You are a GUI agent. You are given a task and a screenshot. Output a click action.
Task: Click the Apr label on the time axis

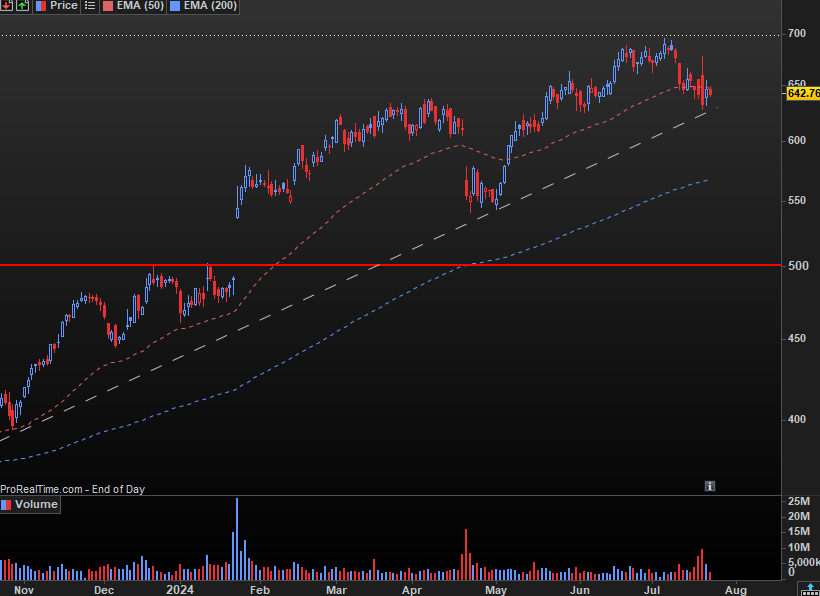click(412, 590)
